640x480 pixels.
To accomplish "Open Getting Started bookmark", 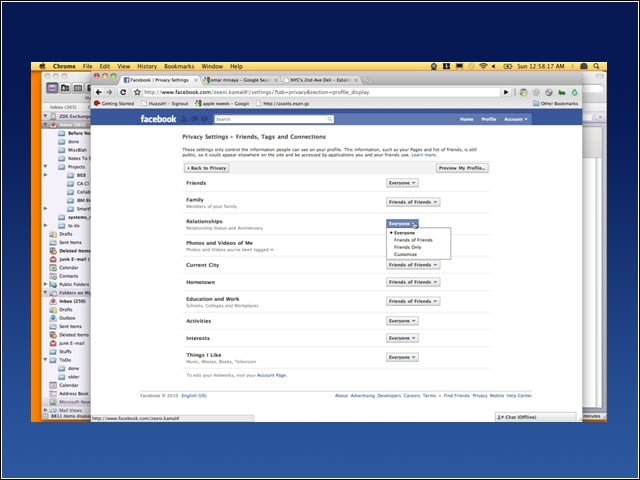I will (x=114, y=104).
